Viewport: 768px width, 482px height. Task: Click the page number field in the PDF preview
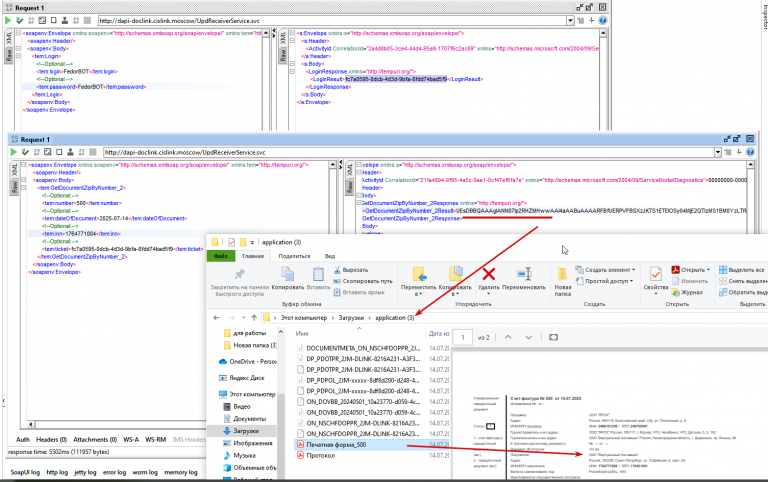tap(462, 337)
